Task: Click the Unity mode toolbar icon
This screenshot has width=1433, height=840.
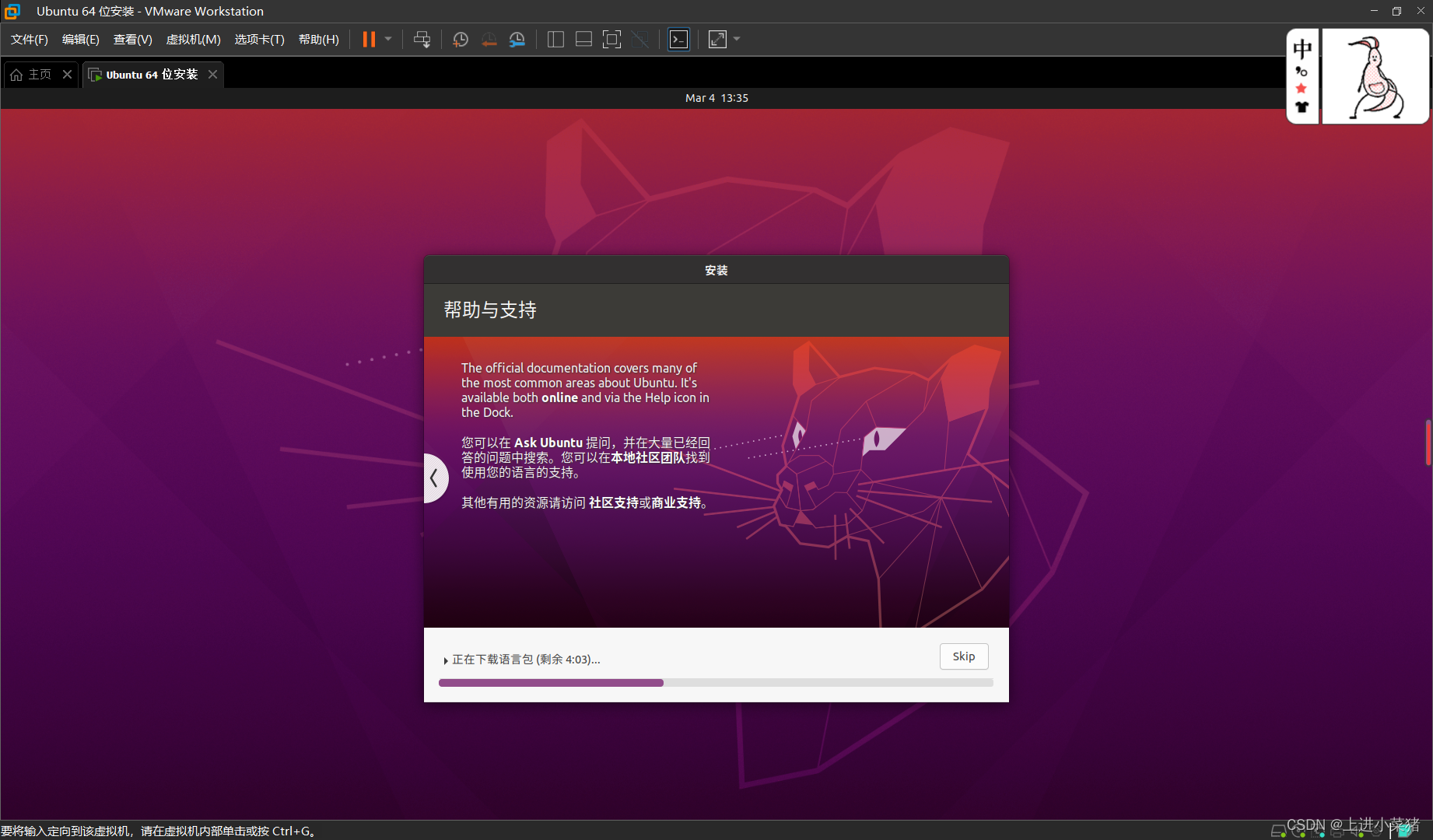Action: pyautogui.click(x=639, y=40)
